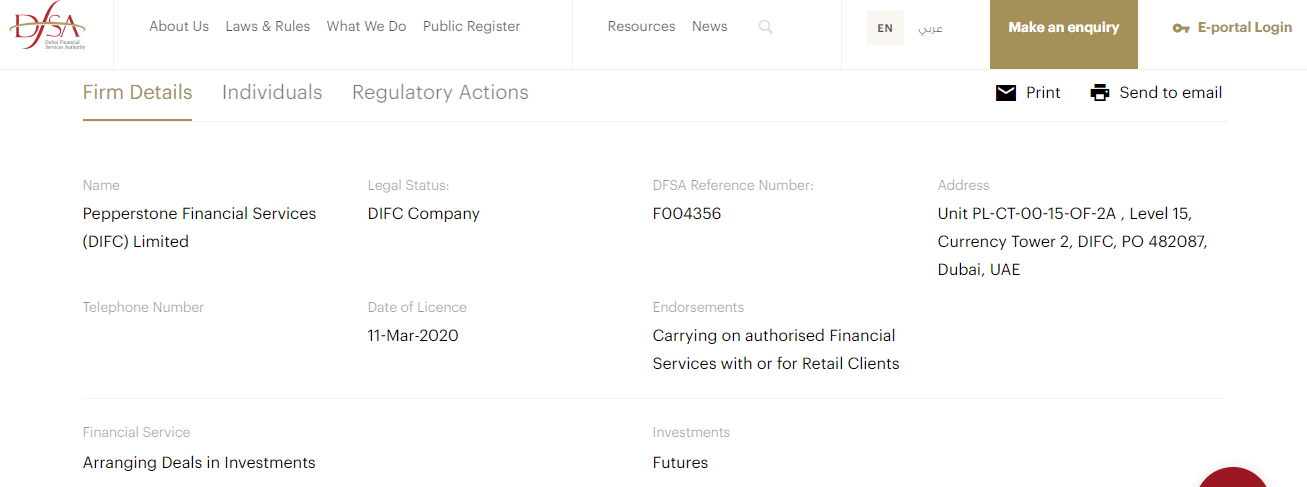This screenshot has width=1307, height=487.
Task: Click the Make an enquiry button
Action: (1064, 34)
